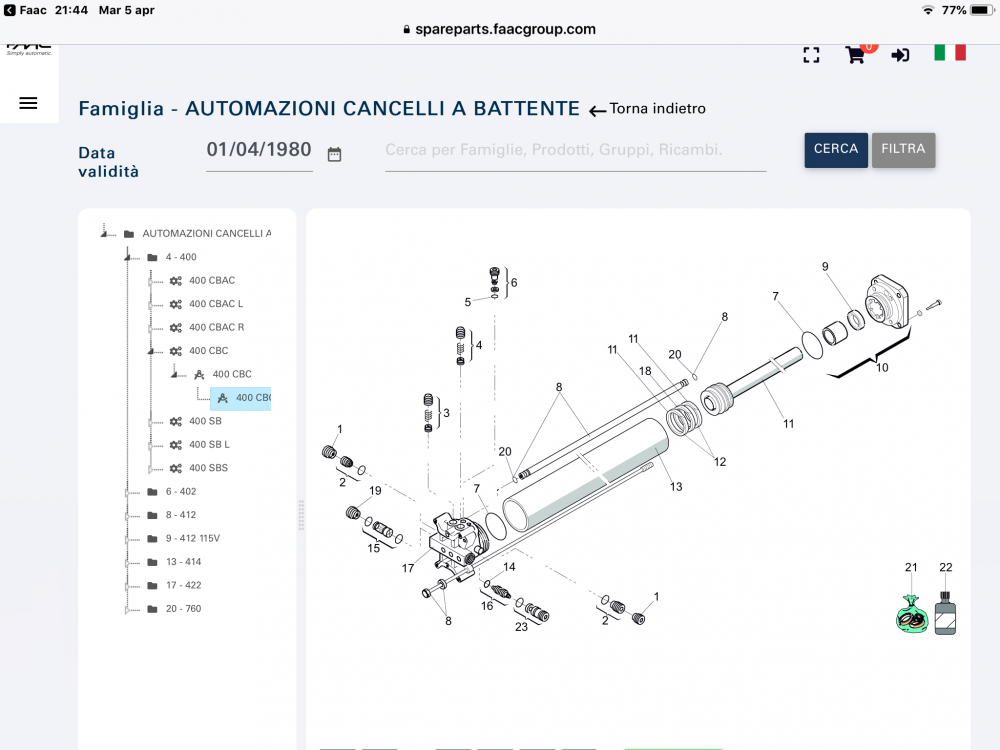This screenshot has width=1000, height=750.
Task: Click part number 19 in the diagram
Action: (375, 491)
